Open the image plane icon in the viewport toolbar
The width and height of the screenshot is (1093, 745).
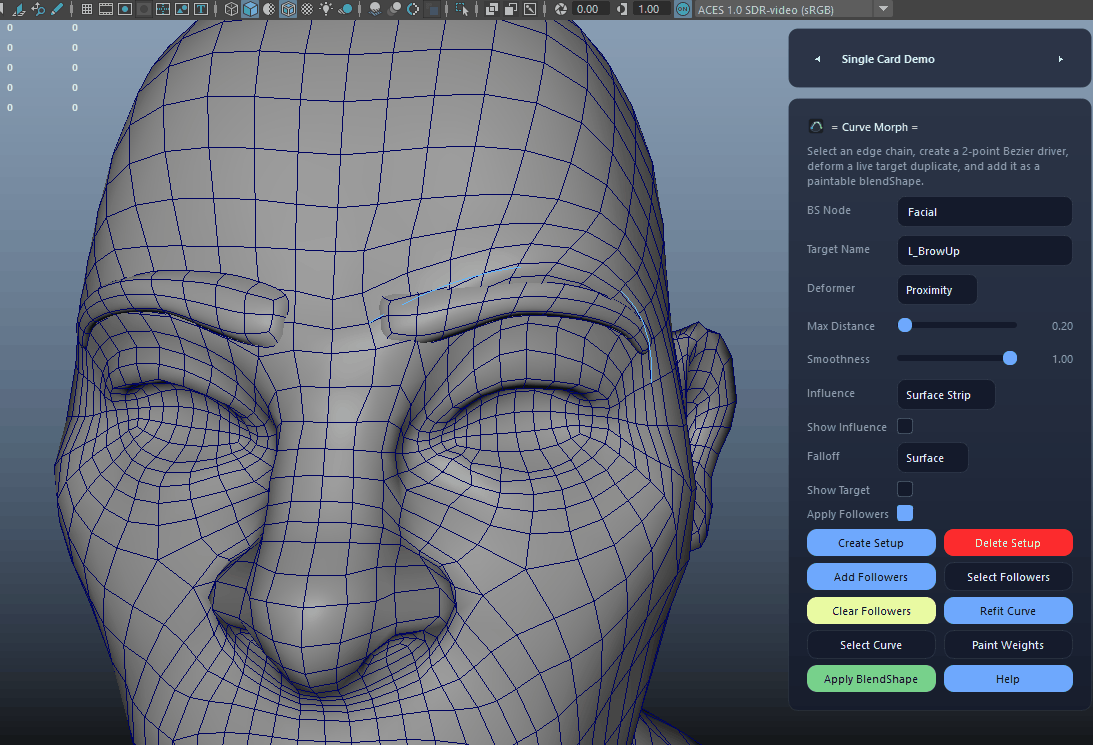pyautogui.click(x=19, y=9)
